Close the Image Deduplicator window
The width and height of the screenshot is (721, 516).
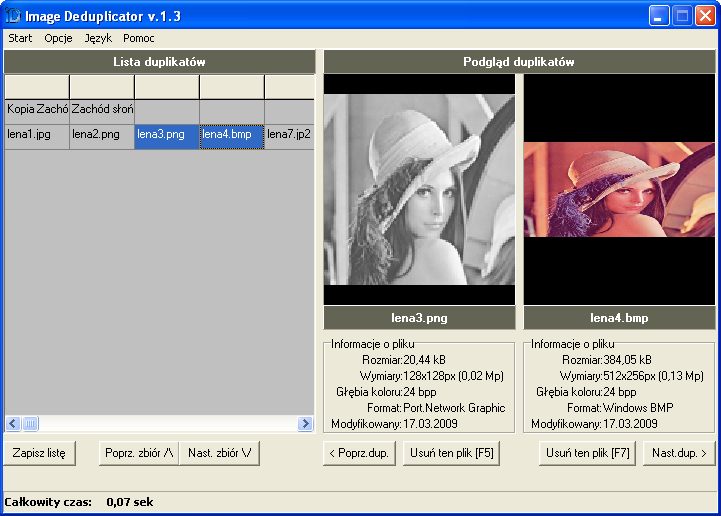point(705,16)
